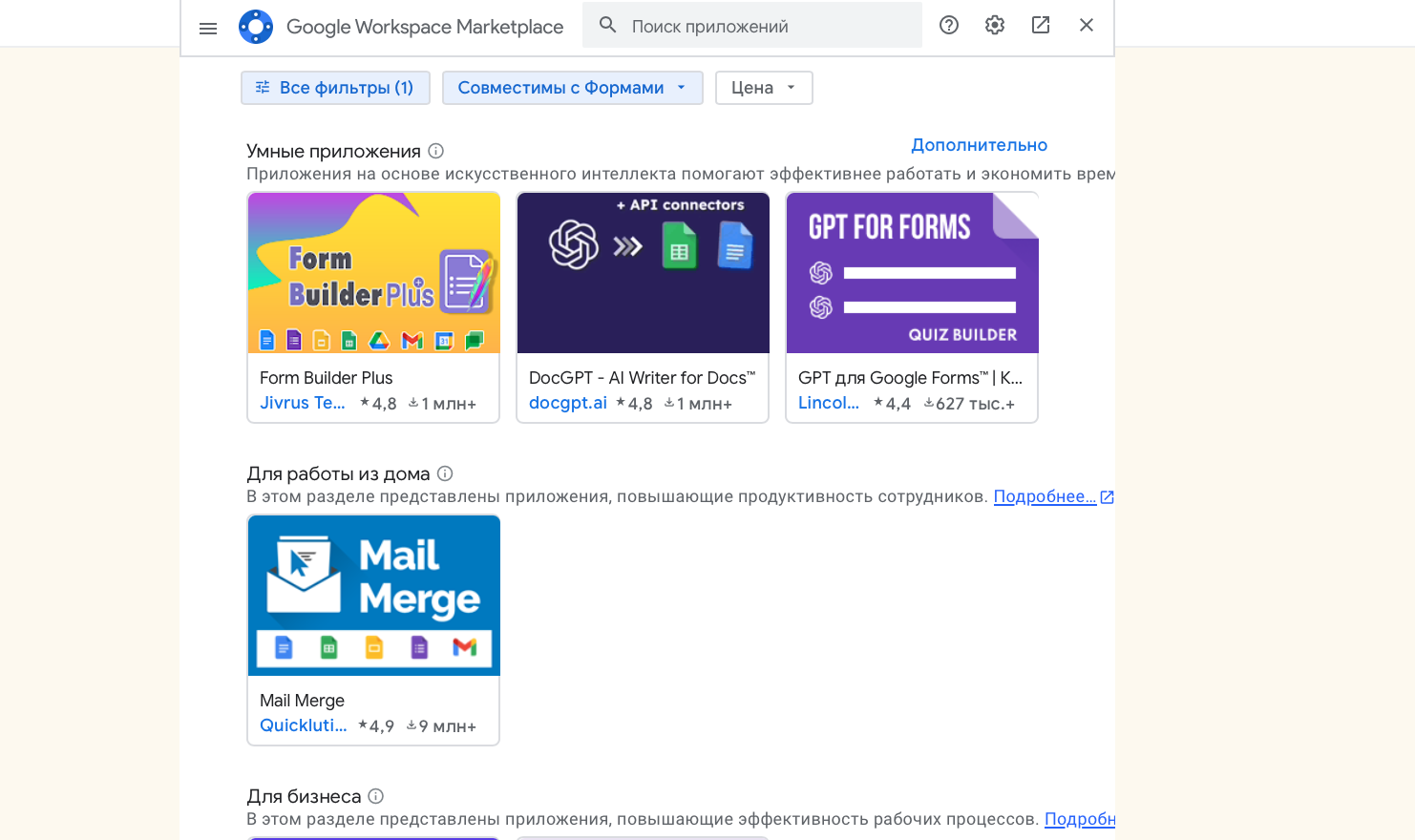Open the help question mark icon
Image resolution: width=1415 pixels, height=840 pixels.
tap(949, 25)
